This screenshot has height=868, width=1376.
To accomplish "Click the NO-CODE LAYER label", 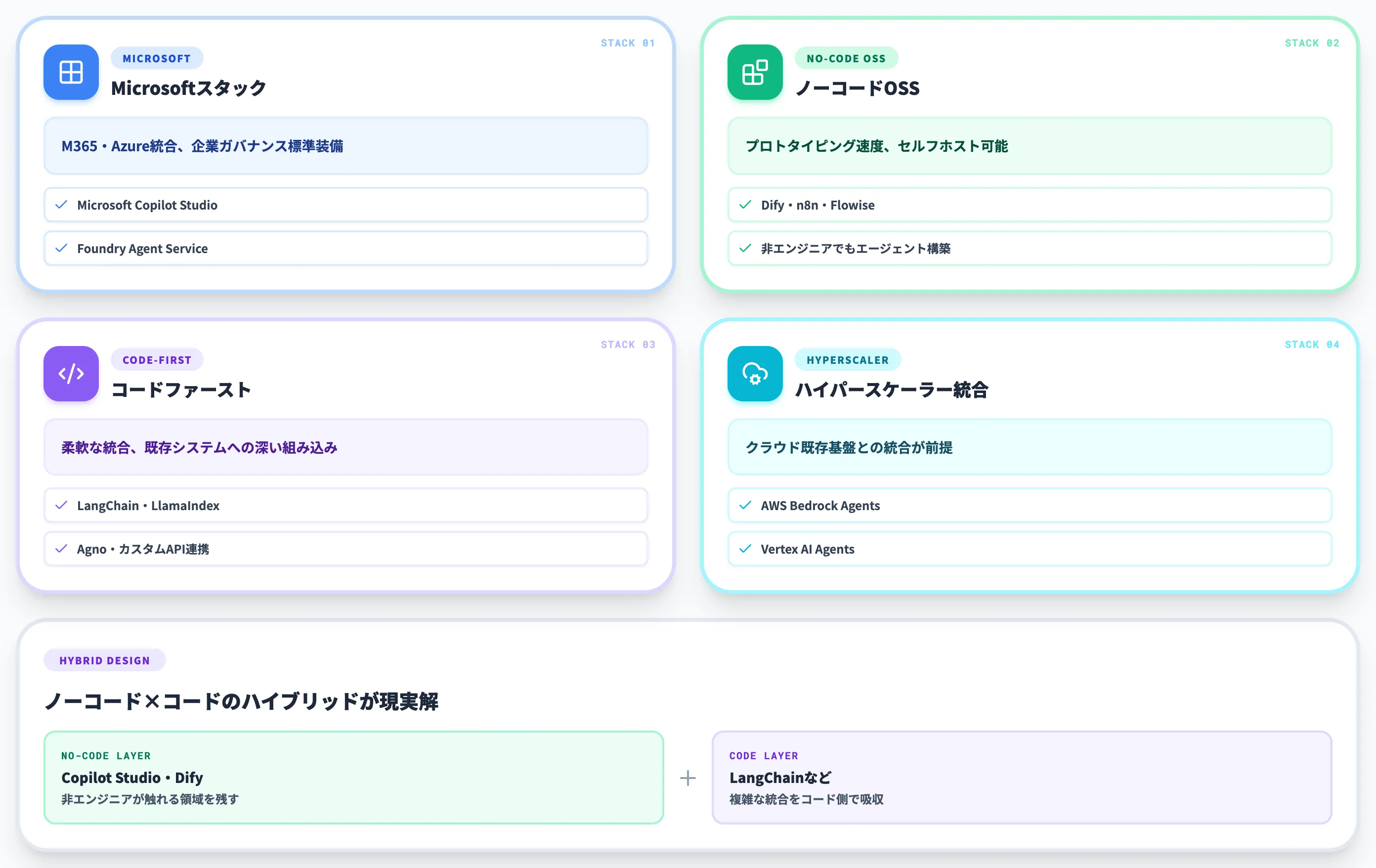I will click(106, 755).
